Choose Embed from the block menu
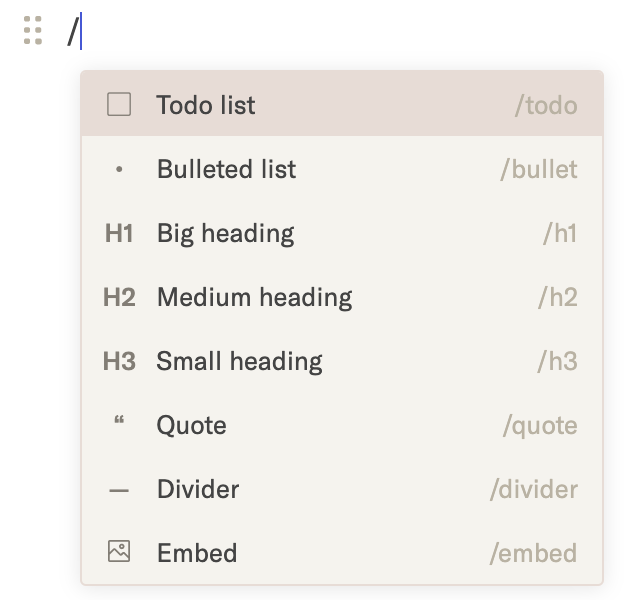This screenshot has width=624, height=600. [197, 553]
